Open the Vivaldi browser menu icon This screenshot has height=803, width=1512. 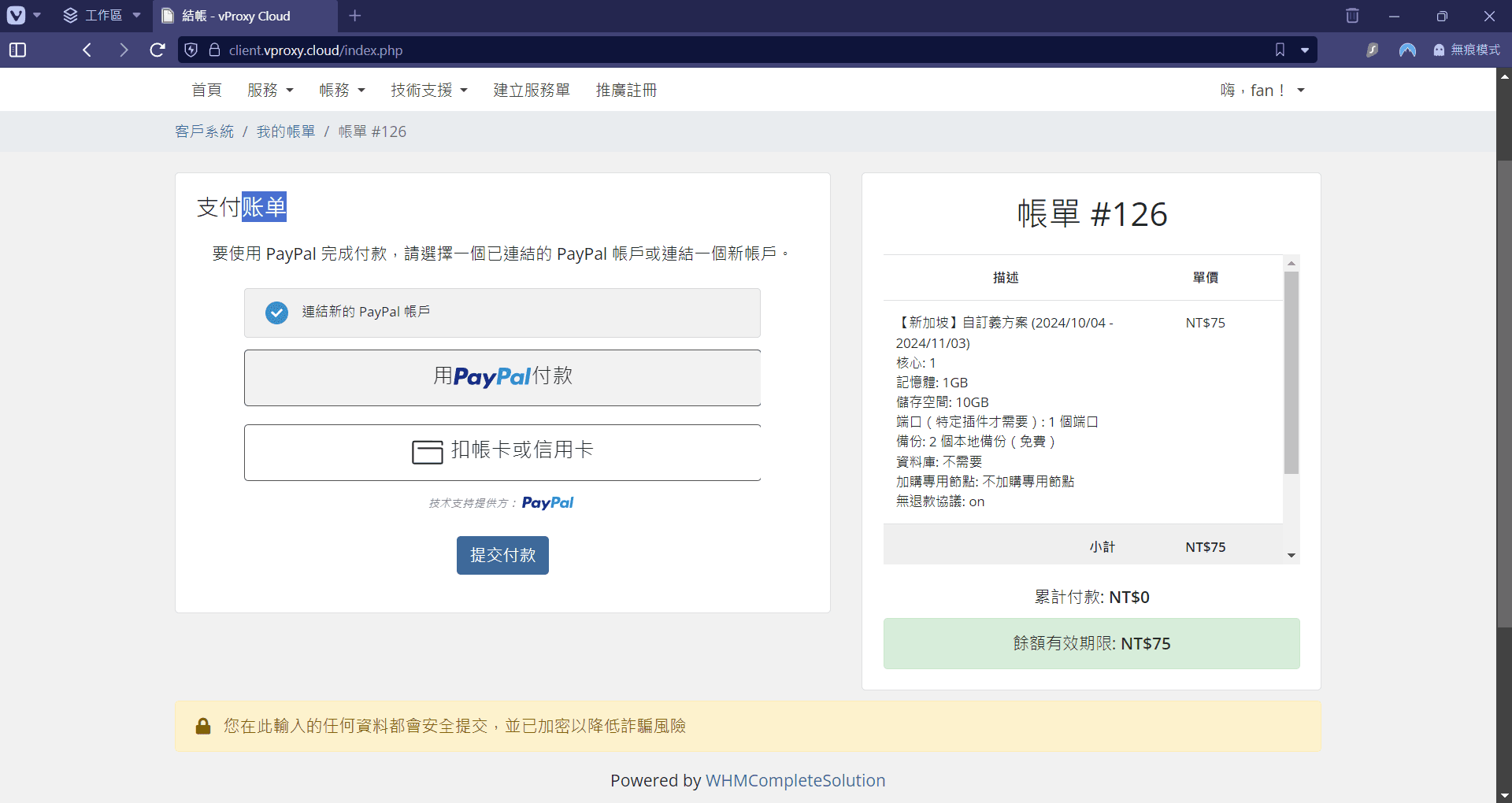(x=16, y=15)
